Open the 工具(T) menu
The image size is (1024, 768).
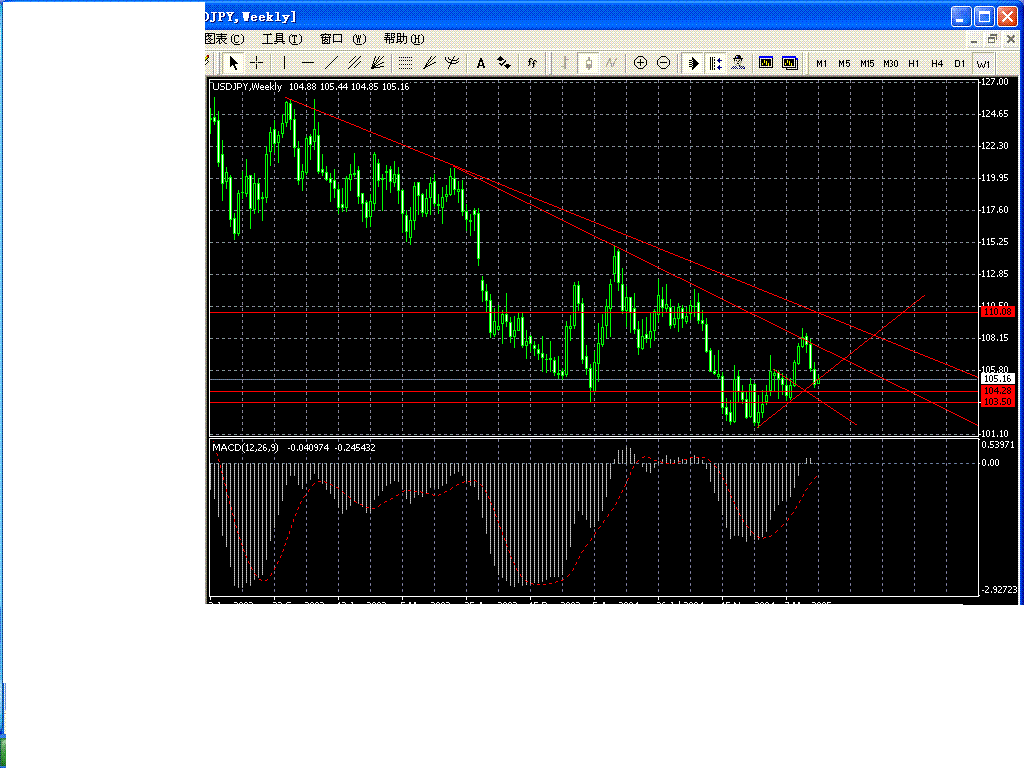point(282,39)
